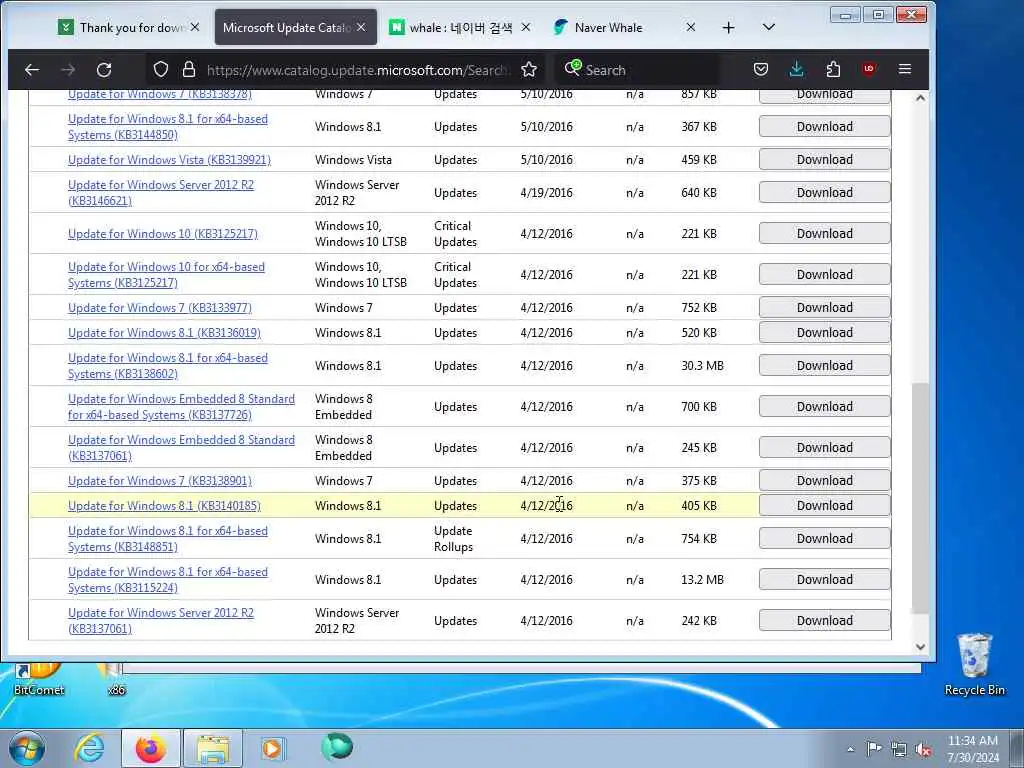Open Windows Embedded 8 Standard KB3137061 link
Image resolution: width=1024 pixels, height=768 pixels.
(x=182, y=448)
